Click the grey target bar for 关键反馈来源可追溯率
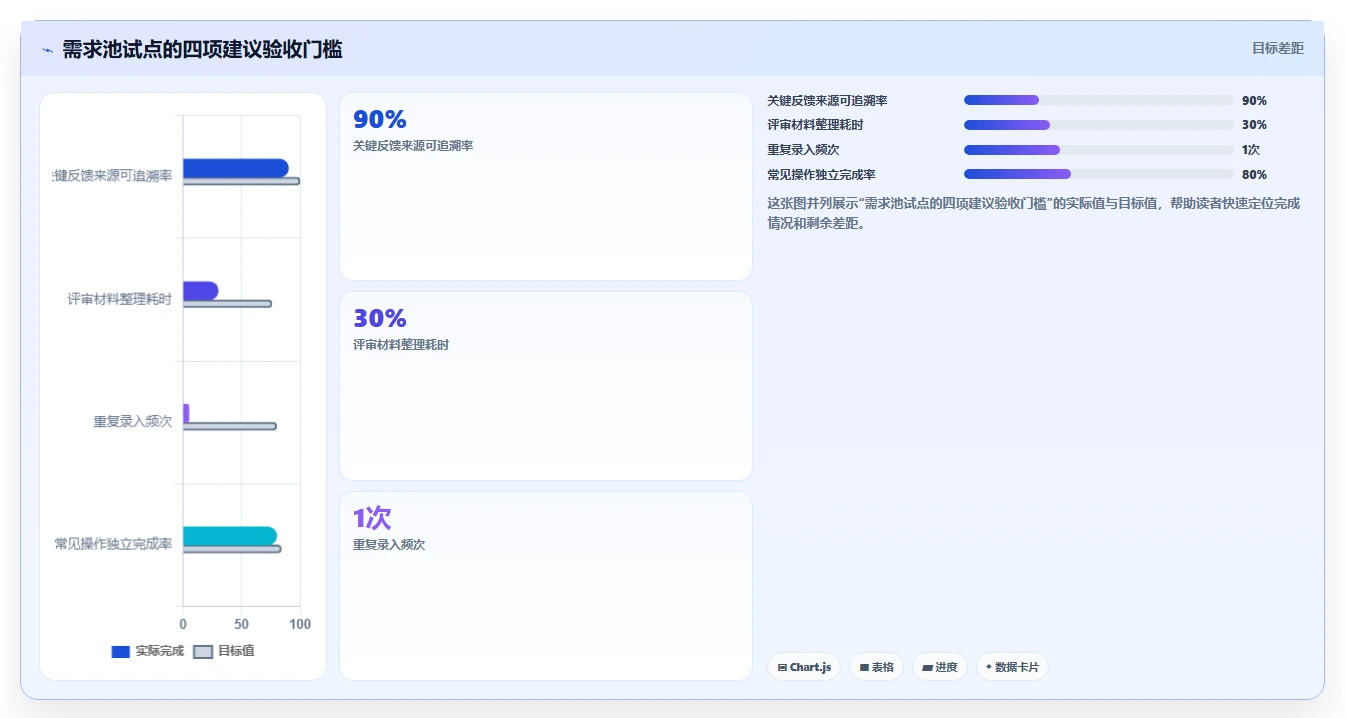 point(241,181)
